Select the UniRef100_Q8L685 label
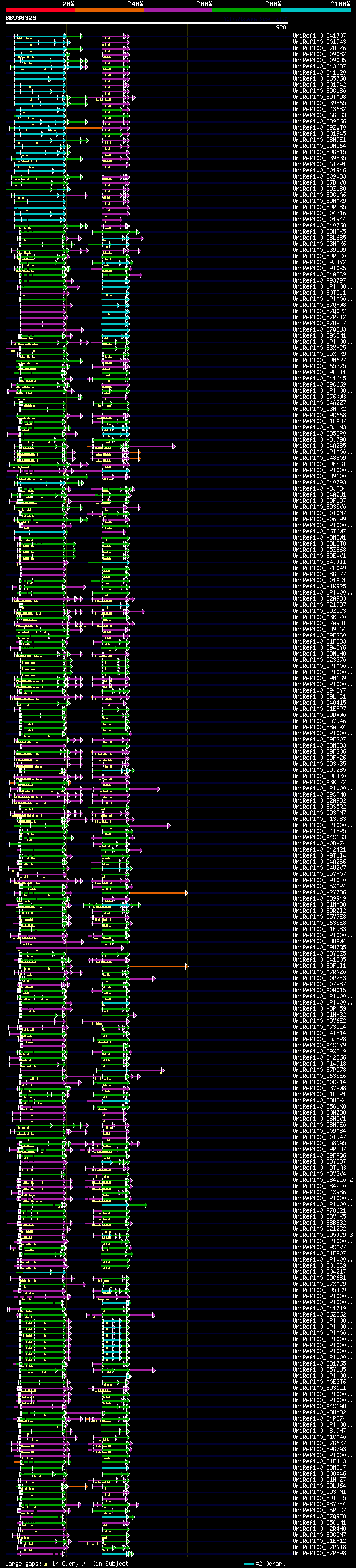Image resolution: width=356 pixels, height=1568 pixels. click(x=319, y=238)
